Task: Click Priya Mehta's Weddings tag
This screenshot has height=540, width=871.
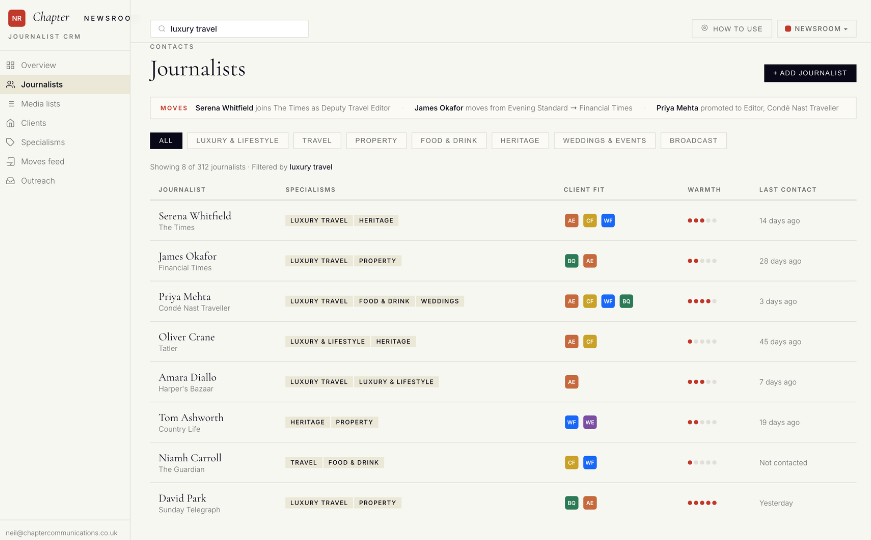Action: click(x=440, y=301)
